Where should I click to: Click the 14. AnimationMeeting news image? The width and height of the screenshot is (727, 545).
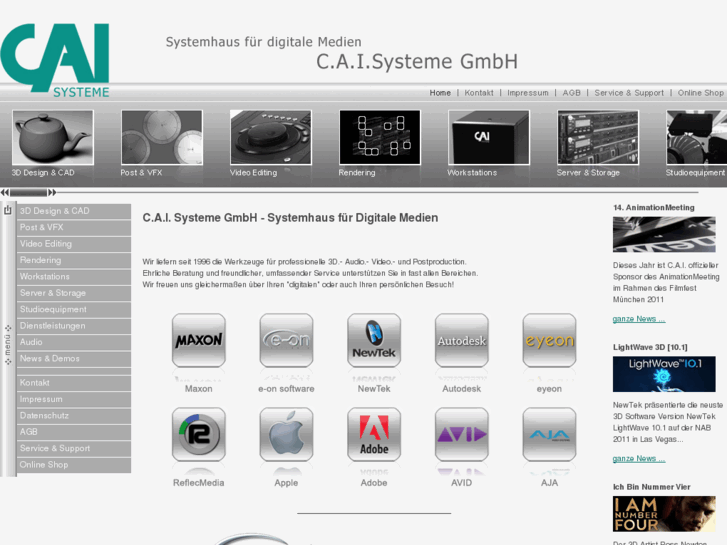click(x=664, y=234)
